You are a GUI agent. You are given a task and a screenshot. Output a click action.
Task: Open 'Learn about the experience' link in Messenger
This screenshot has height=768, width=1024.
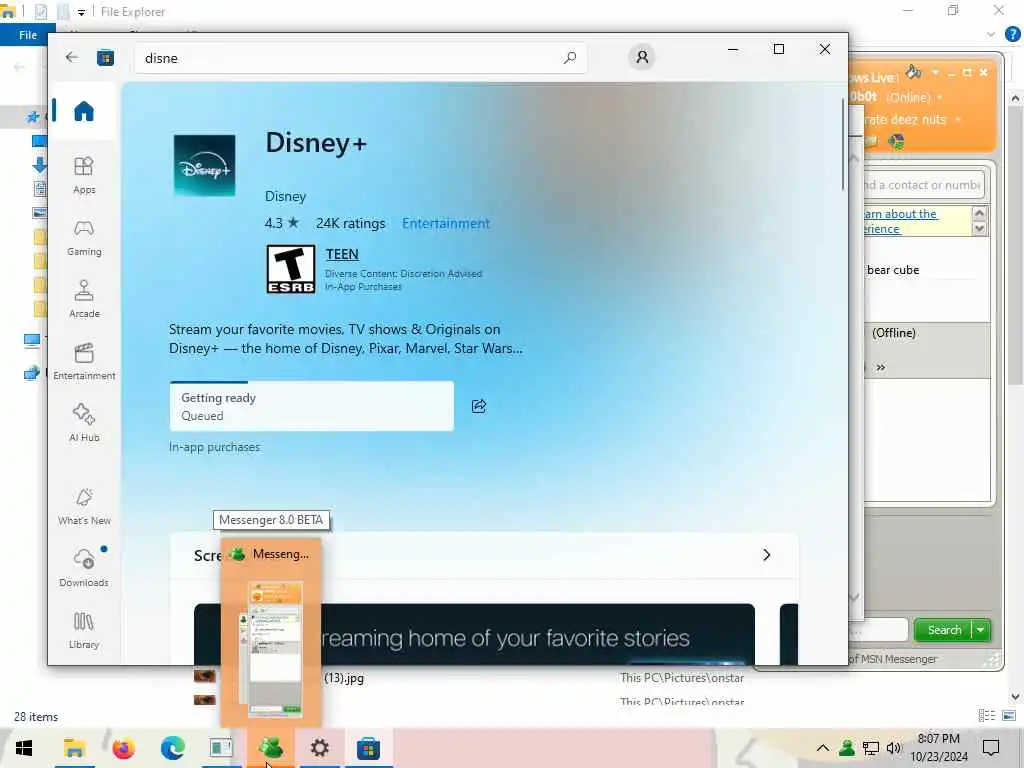[901, 221]
